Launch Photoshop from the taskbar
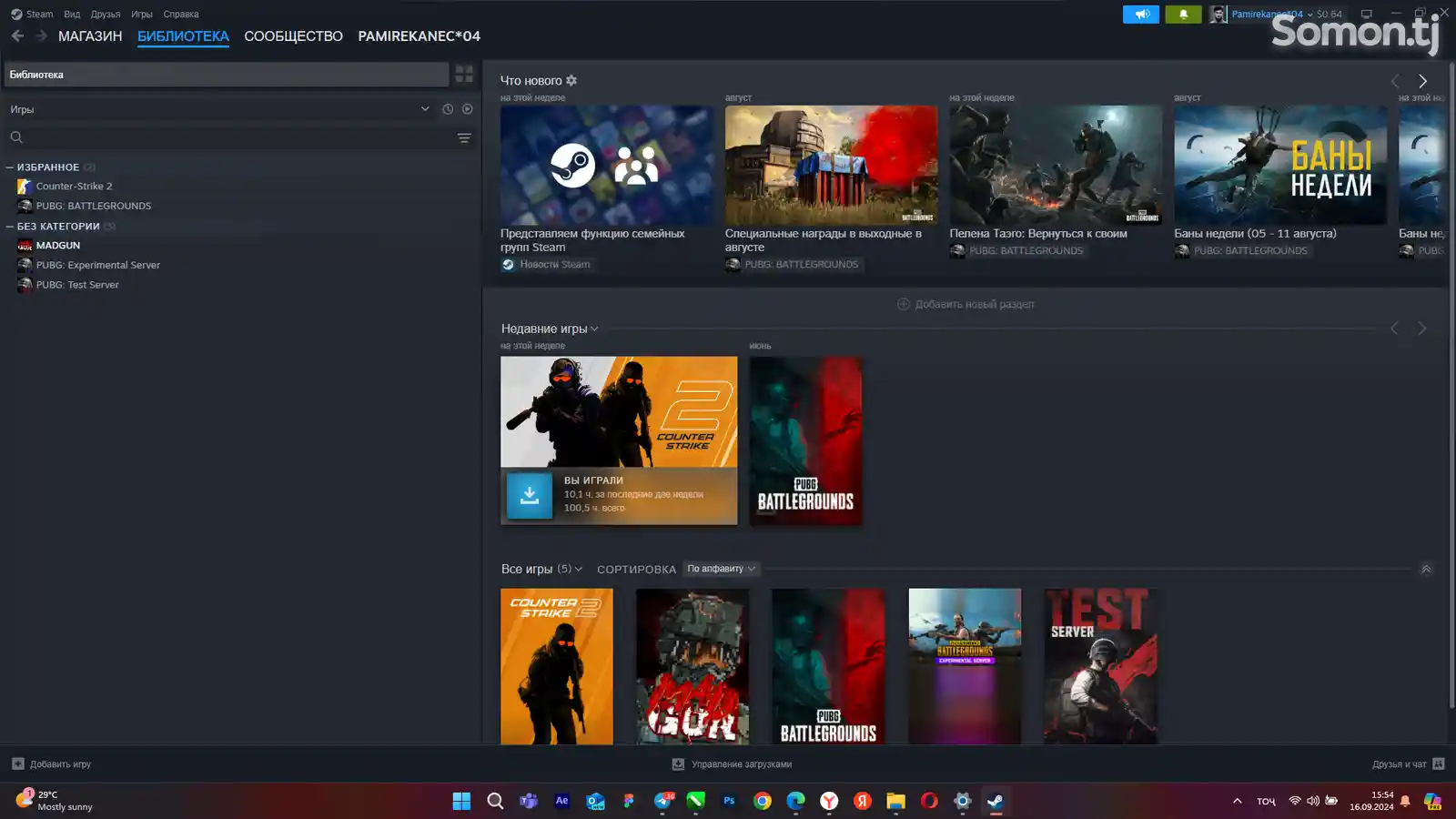 click(729, 801)
